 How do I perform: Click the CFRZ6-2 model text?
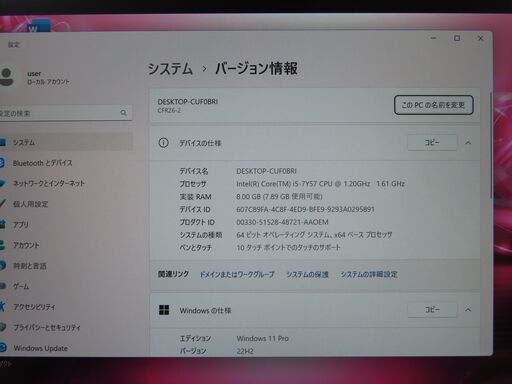tap(169, 110)
